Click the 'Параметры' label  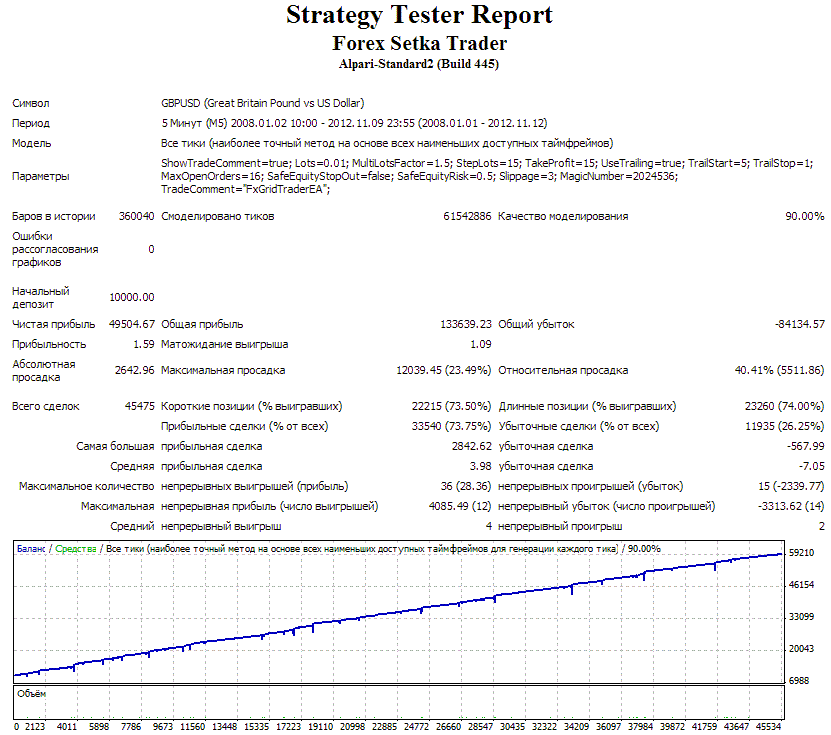(x=41, y=176)
